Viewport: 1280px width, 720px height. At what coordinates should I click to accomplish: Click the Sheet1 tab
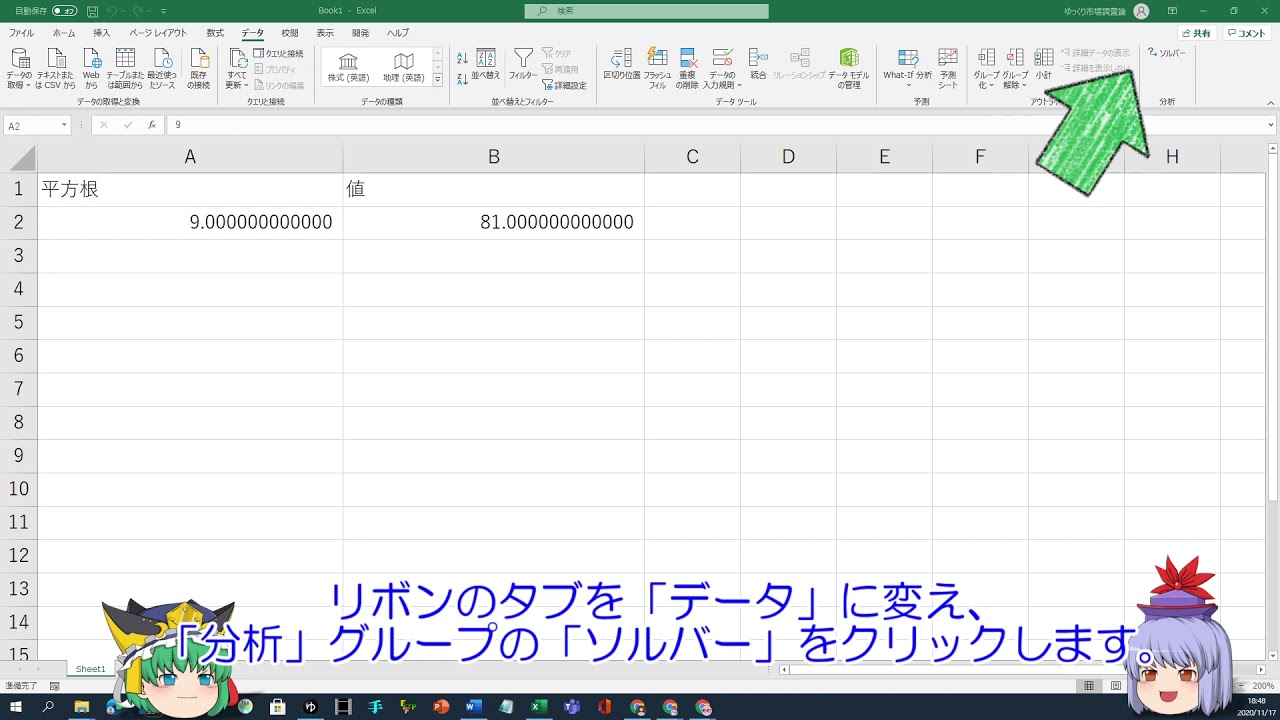click(x=90, y=669)
